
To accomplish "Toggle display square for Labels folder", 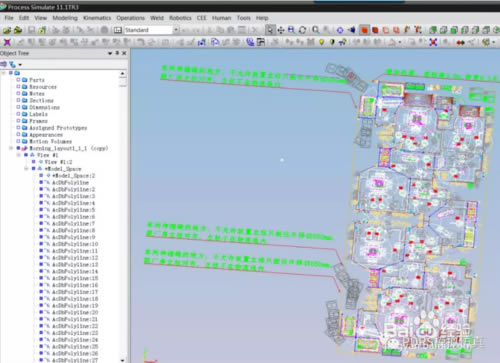I will 18,114.
